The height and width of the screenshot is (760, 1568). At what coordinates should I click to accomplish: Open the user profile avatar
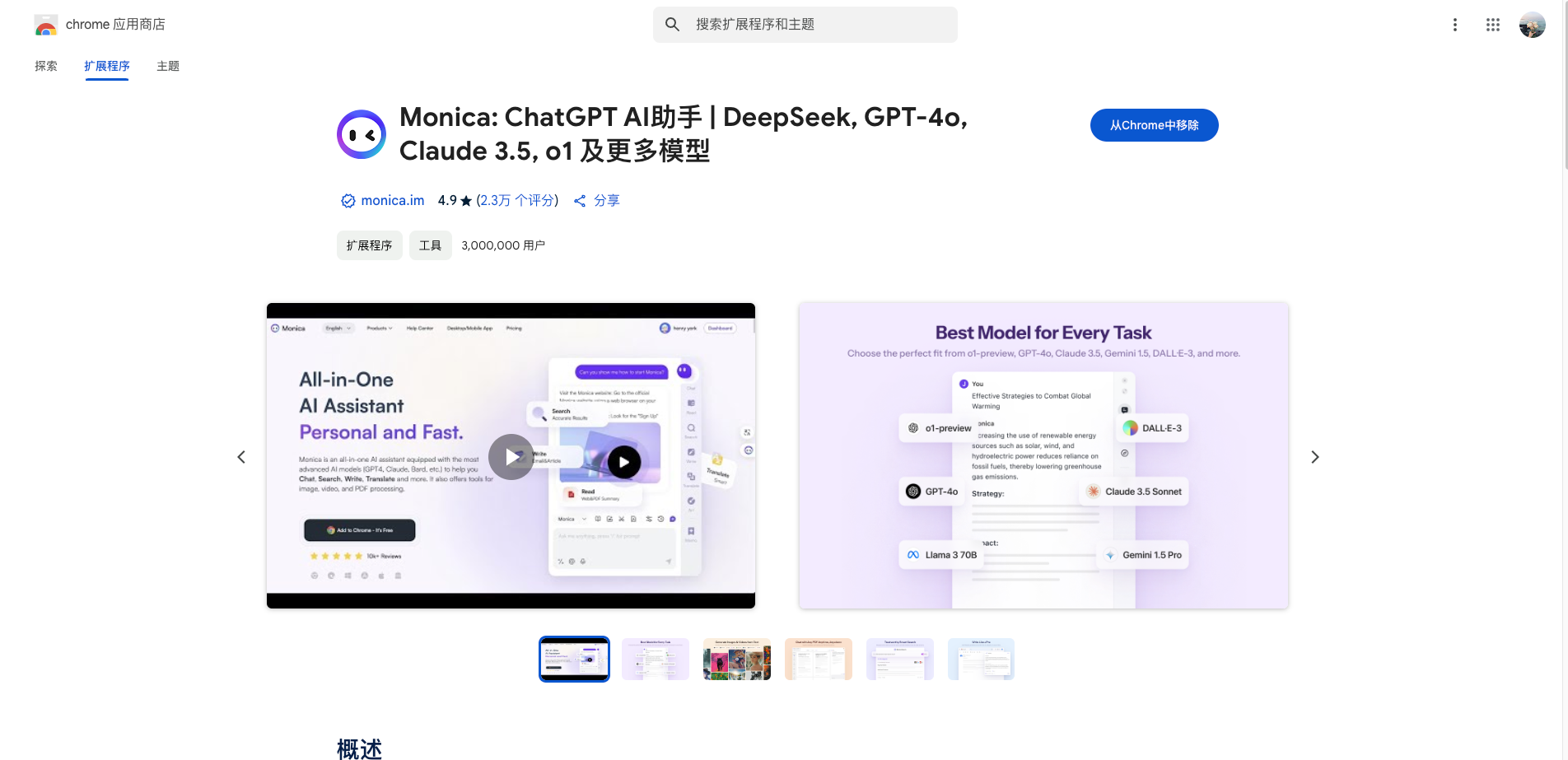pos(1532,25)
